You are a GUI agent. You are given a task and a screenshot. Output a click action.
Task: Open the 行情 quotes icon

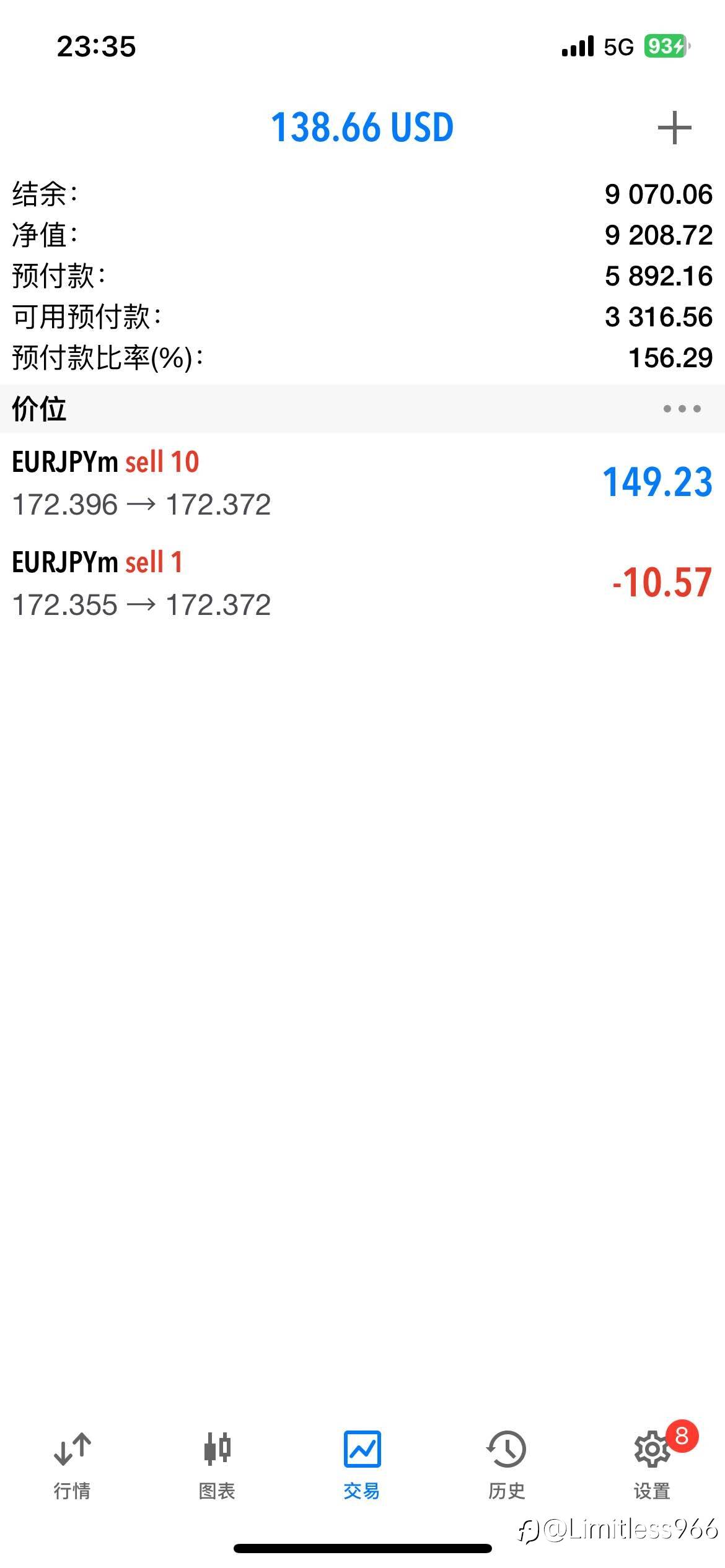coord(72,1449)
